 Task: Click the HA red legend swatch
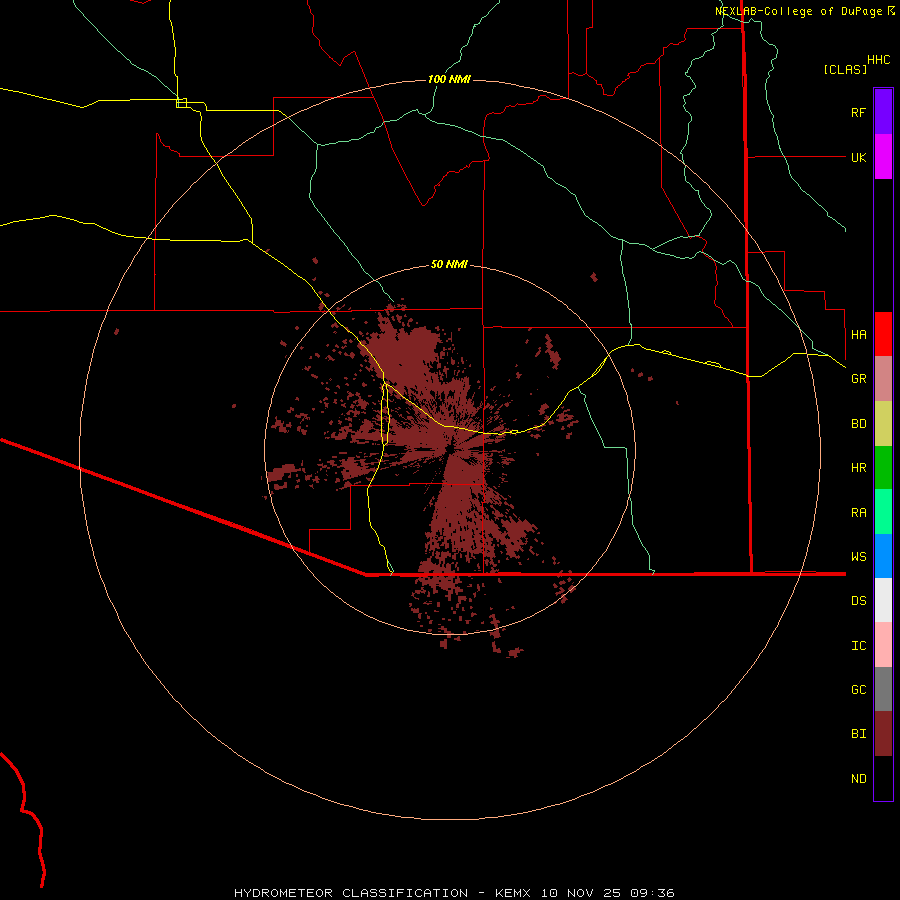[x=883, y=334]
